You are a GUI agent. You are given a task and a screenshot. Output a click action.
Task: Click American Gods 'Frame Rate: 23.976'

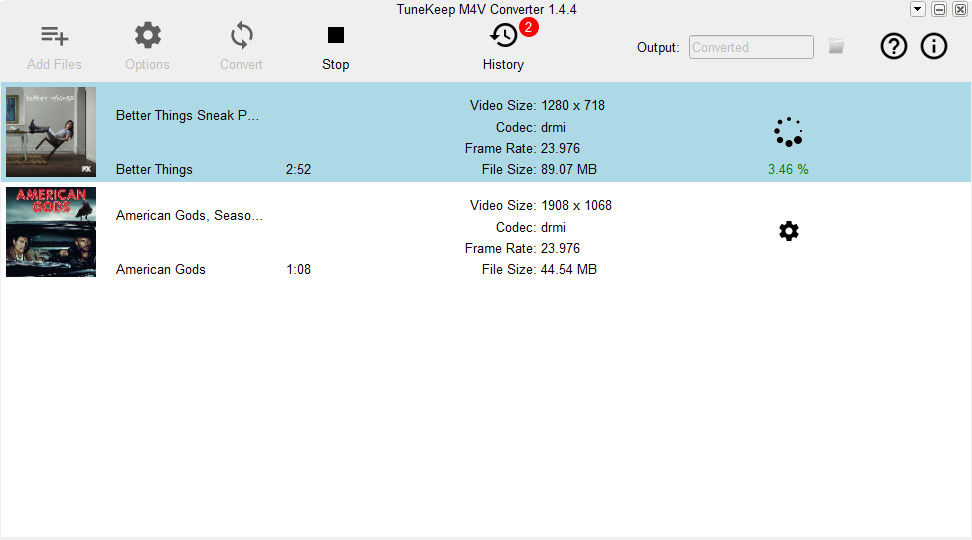pos(523,248)
